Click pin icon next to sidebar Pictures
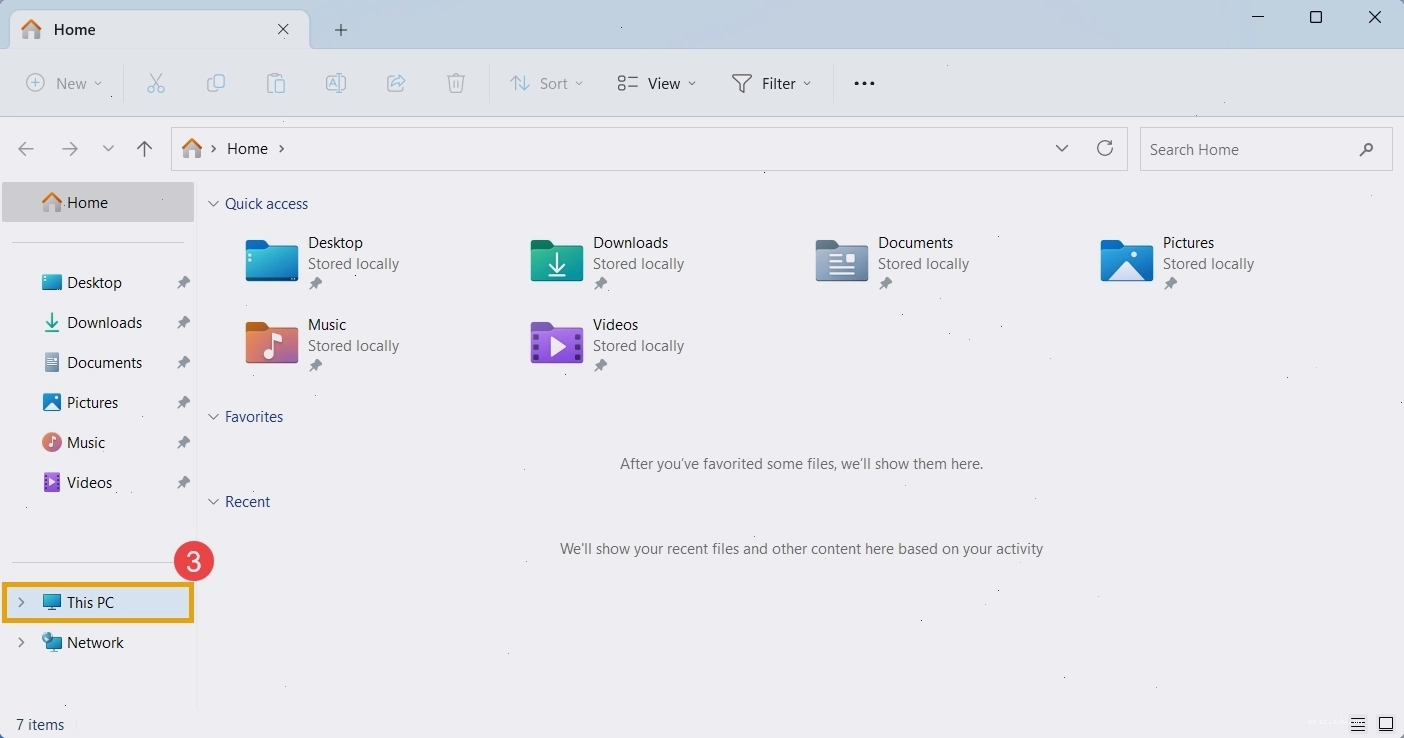 [x=183, y=403]
